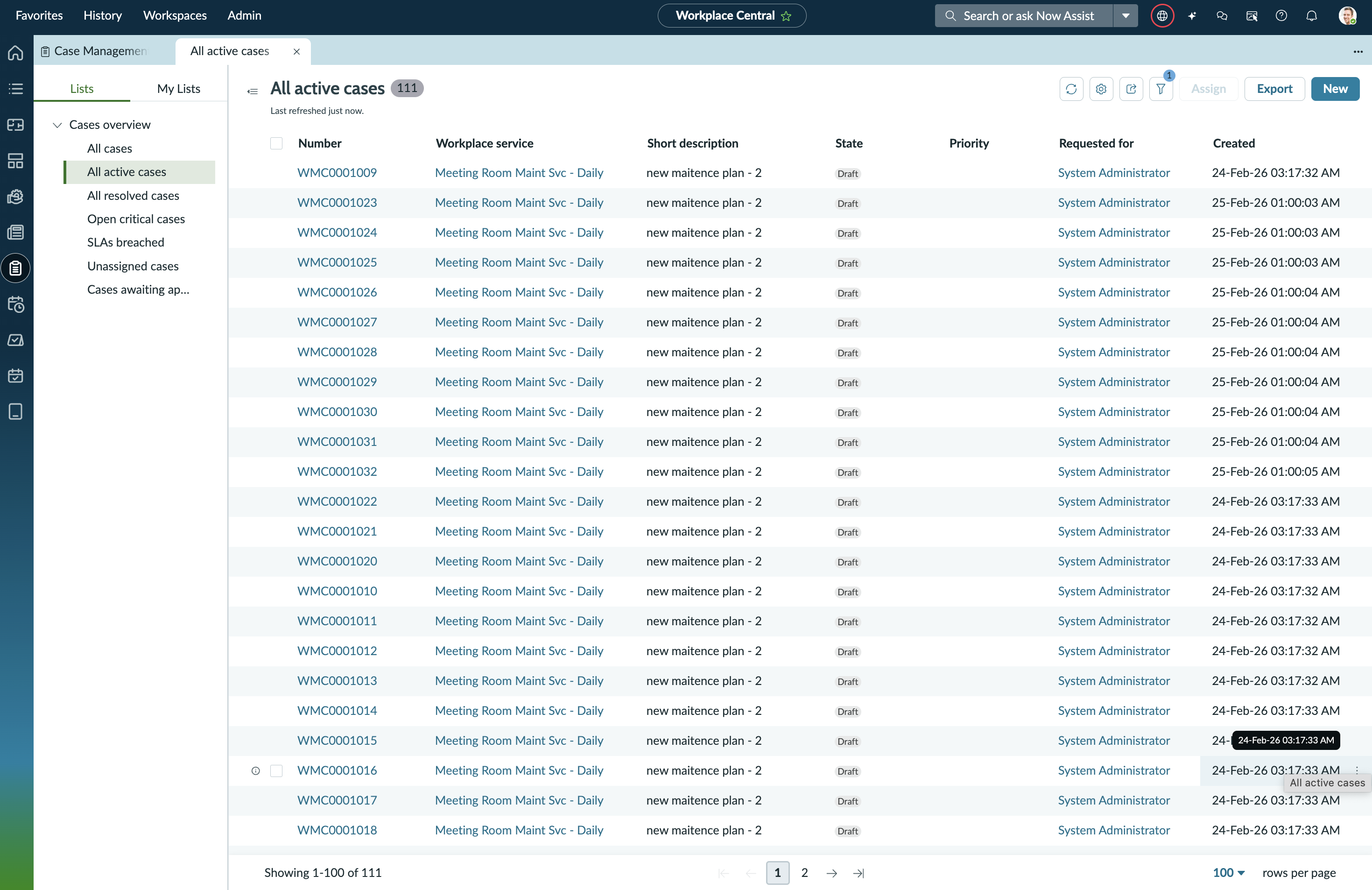Check the WMC0001016 row checkbox

(x=277, y=770)
